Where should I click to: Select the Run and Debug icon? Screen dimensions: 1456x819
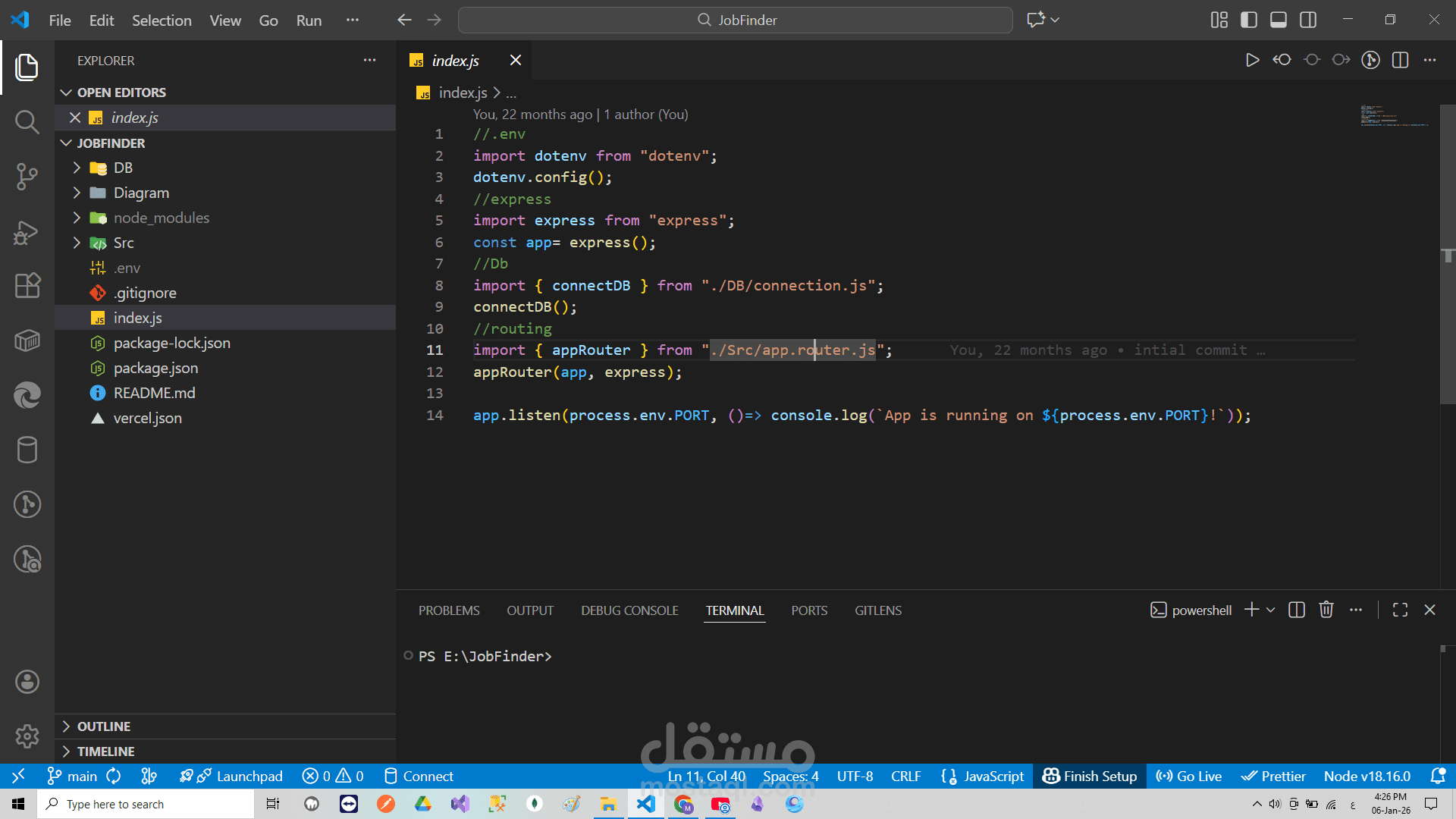coord(27,232)
